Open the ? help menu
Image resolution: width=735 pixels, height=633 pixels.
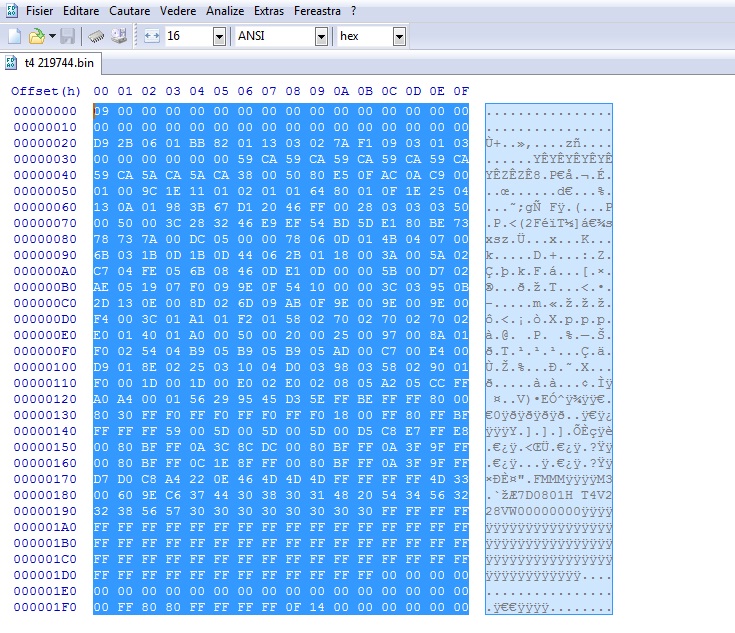click(x=353, y=11)
